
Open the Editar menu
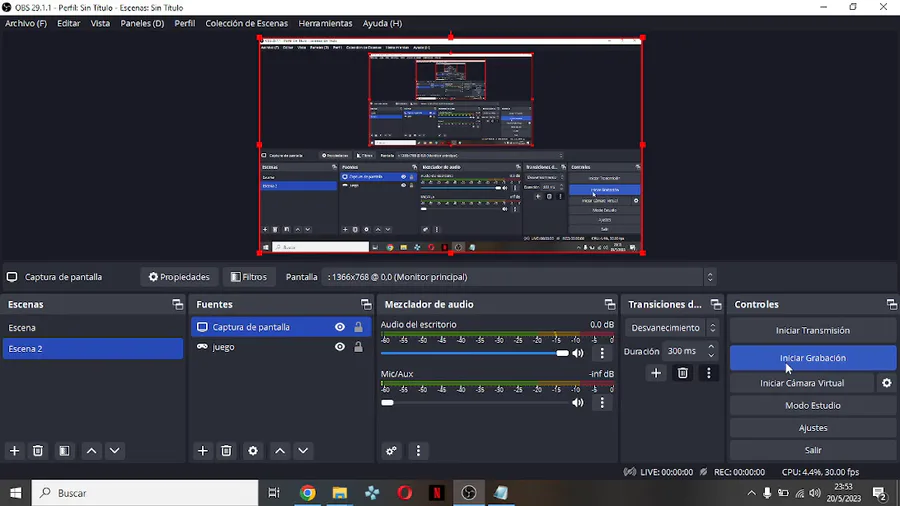coord(68,24)
